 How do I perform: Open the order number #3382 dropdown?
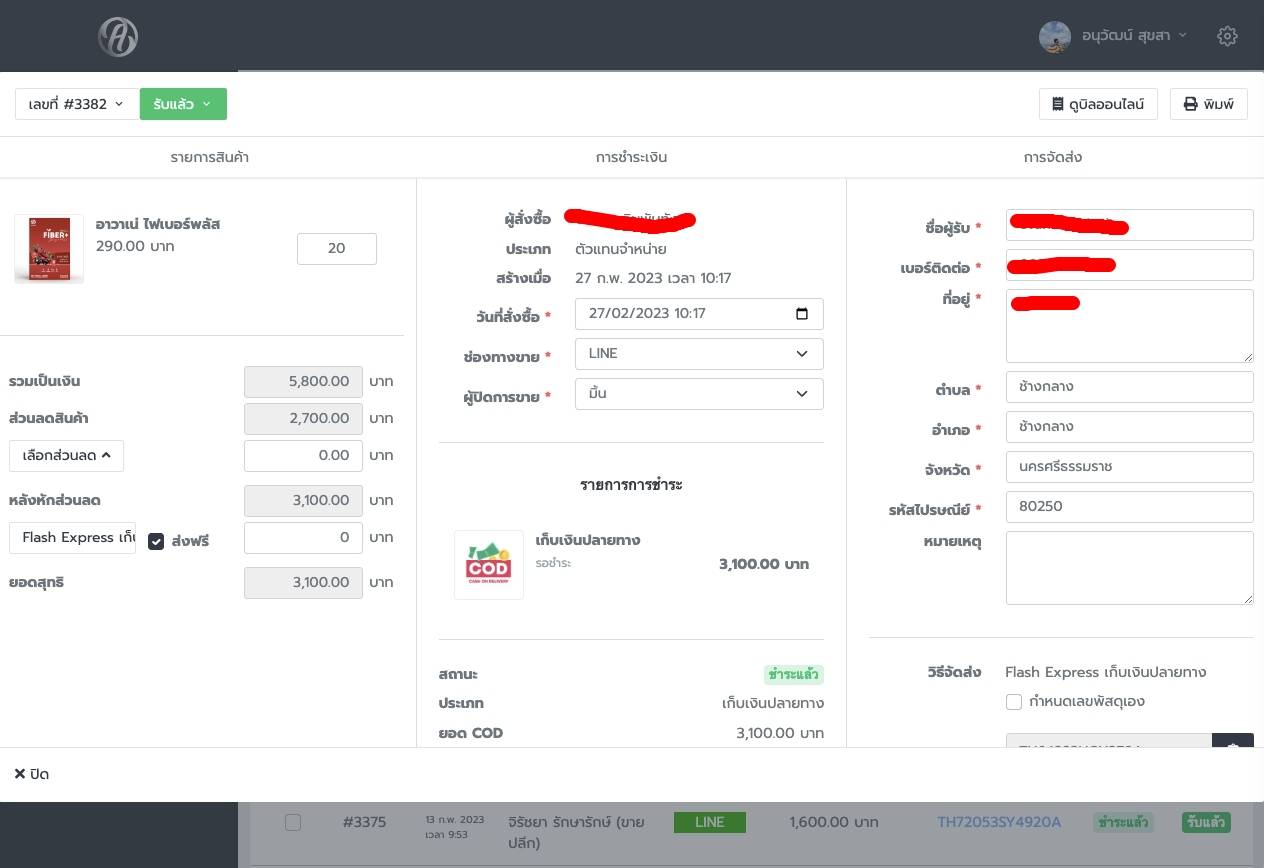pos(76,104)
